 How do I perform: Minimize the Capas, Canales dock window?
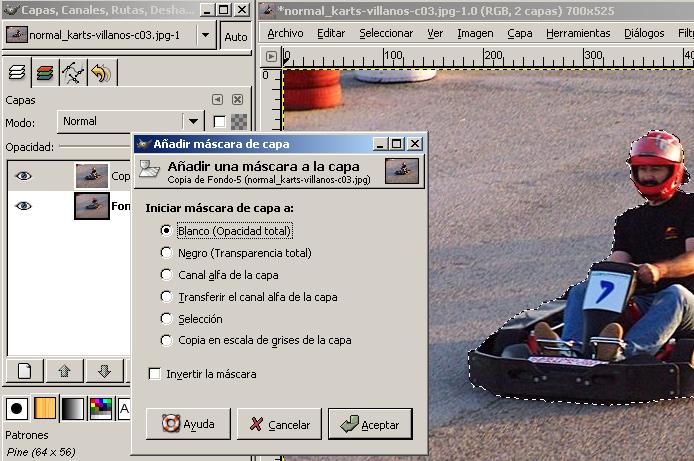point(207,10)
